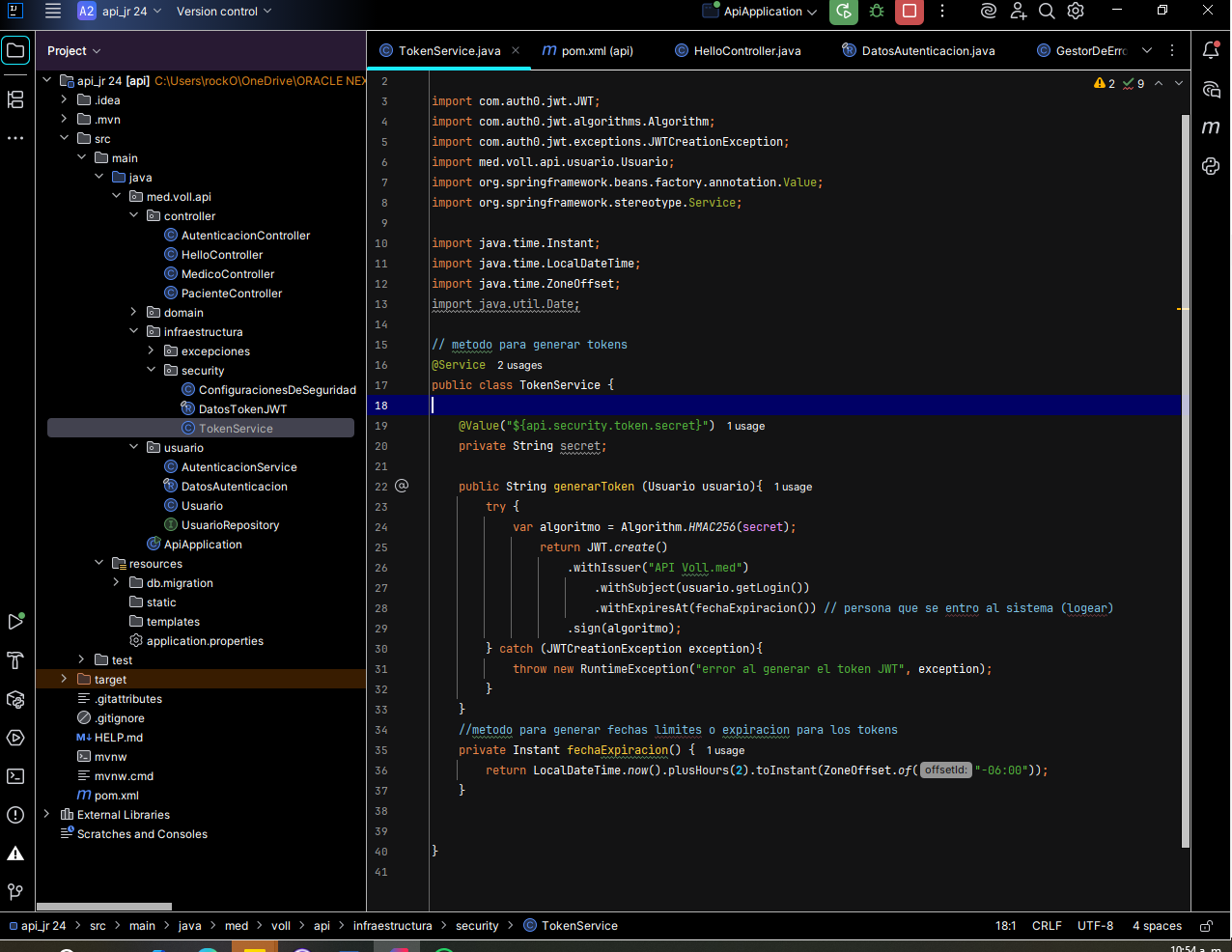Start debugging with the bug icon
The width and height of the screenshot is (1232, 952).
[877, 12]
